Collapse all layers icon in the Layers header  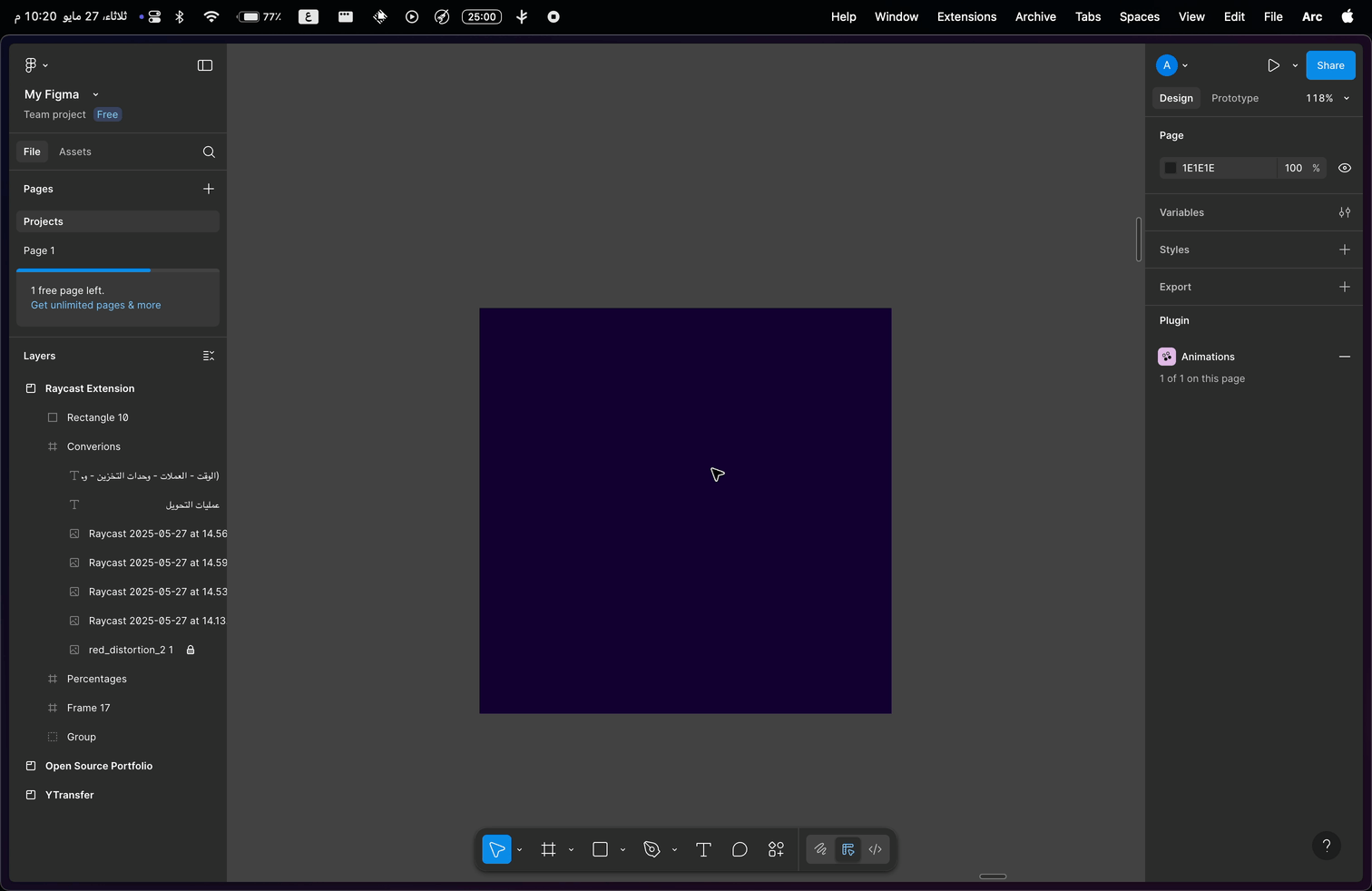[209, 356]
